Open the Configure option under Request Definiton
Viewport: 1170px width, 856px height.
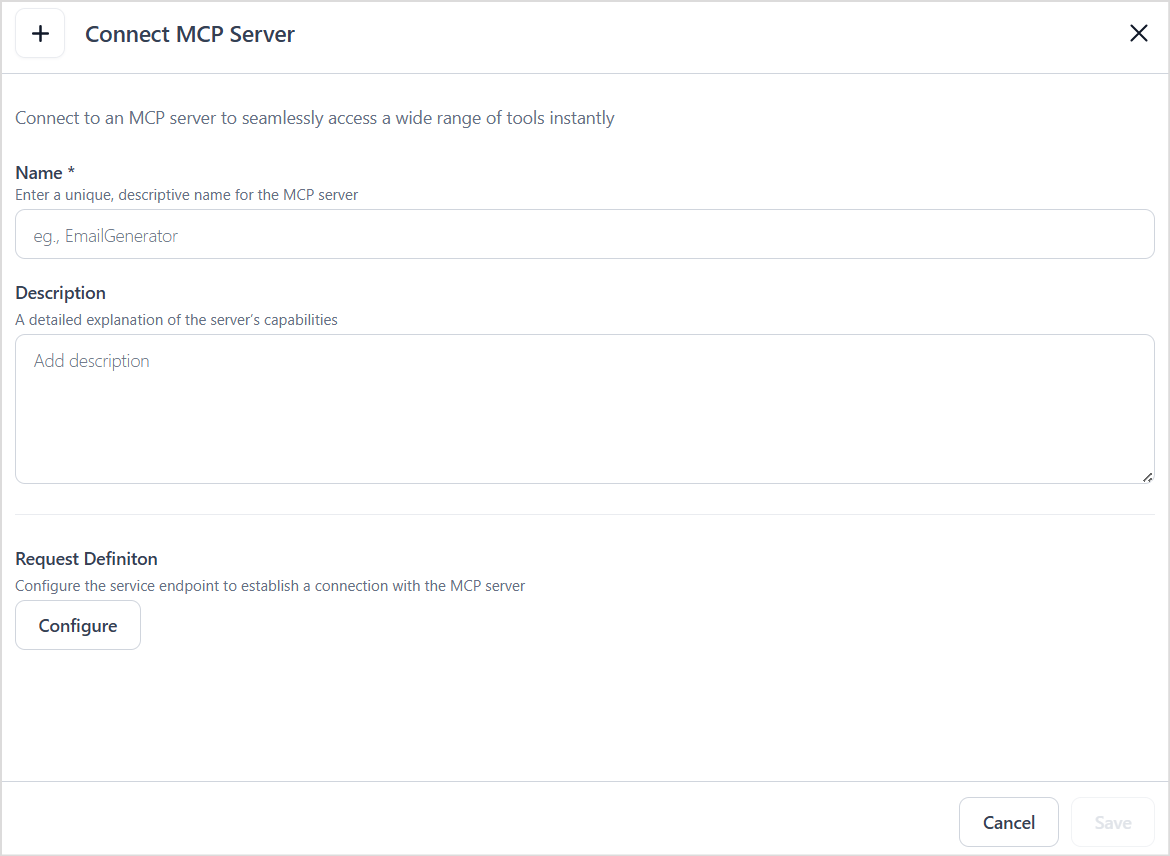click(x=77, y=625)
